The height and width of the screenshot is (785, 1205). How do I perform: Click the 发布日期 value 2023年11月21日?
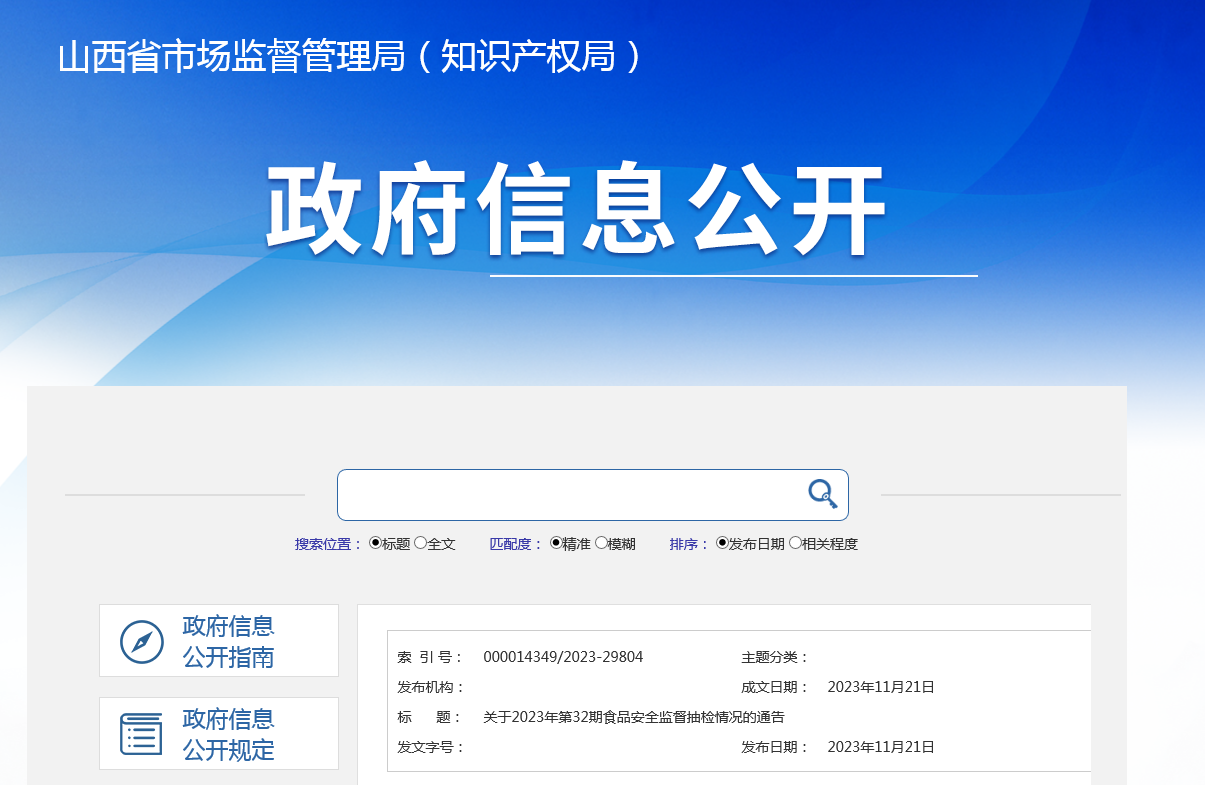pos(881,747)
